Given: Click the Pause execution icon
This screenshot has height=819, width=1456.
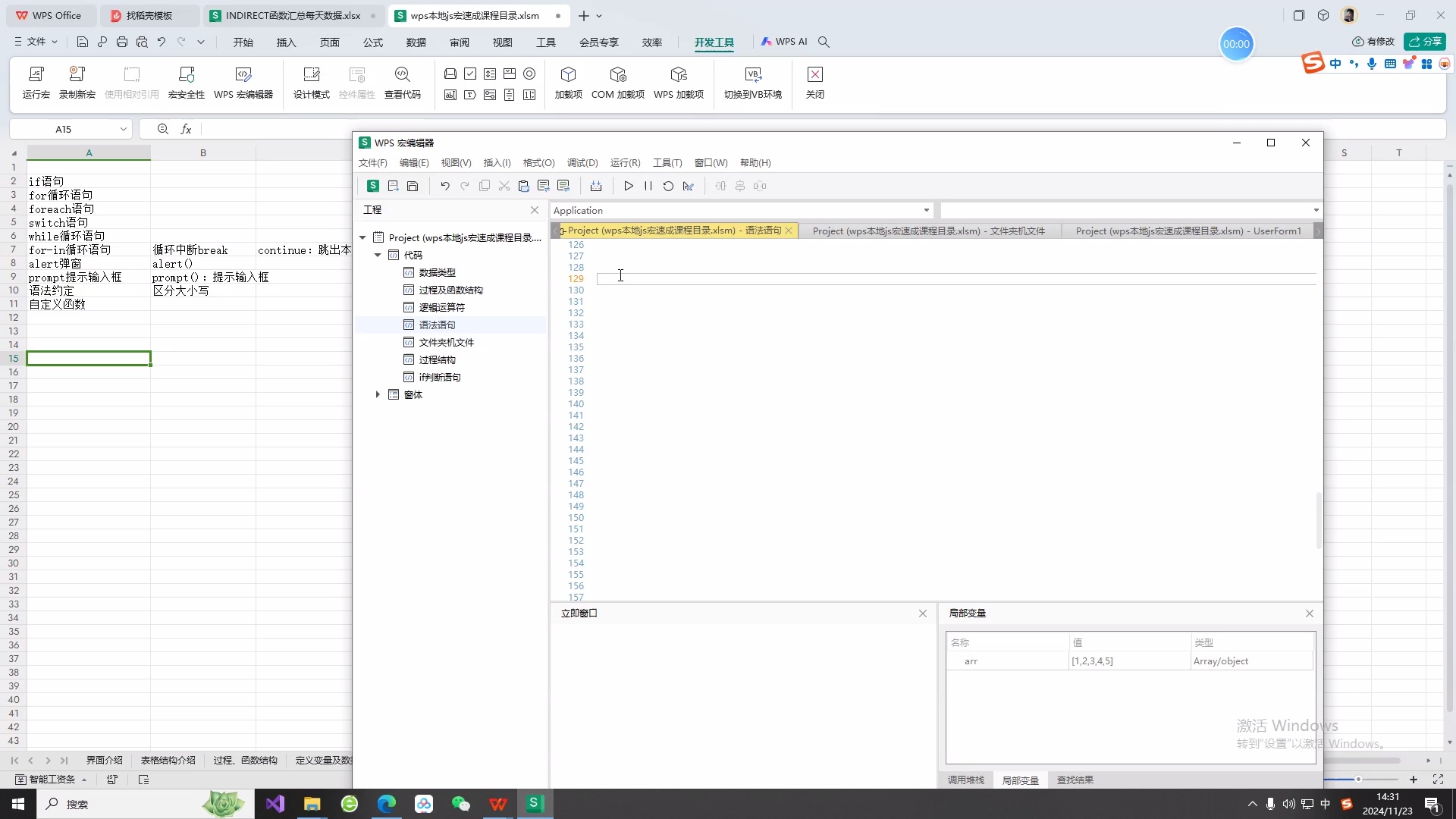Looking at the screenshot, I should click(x=648, y=186).
